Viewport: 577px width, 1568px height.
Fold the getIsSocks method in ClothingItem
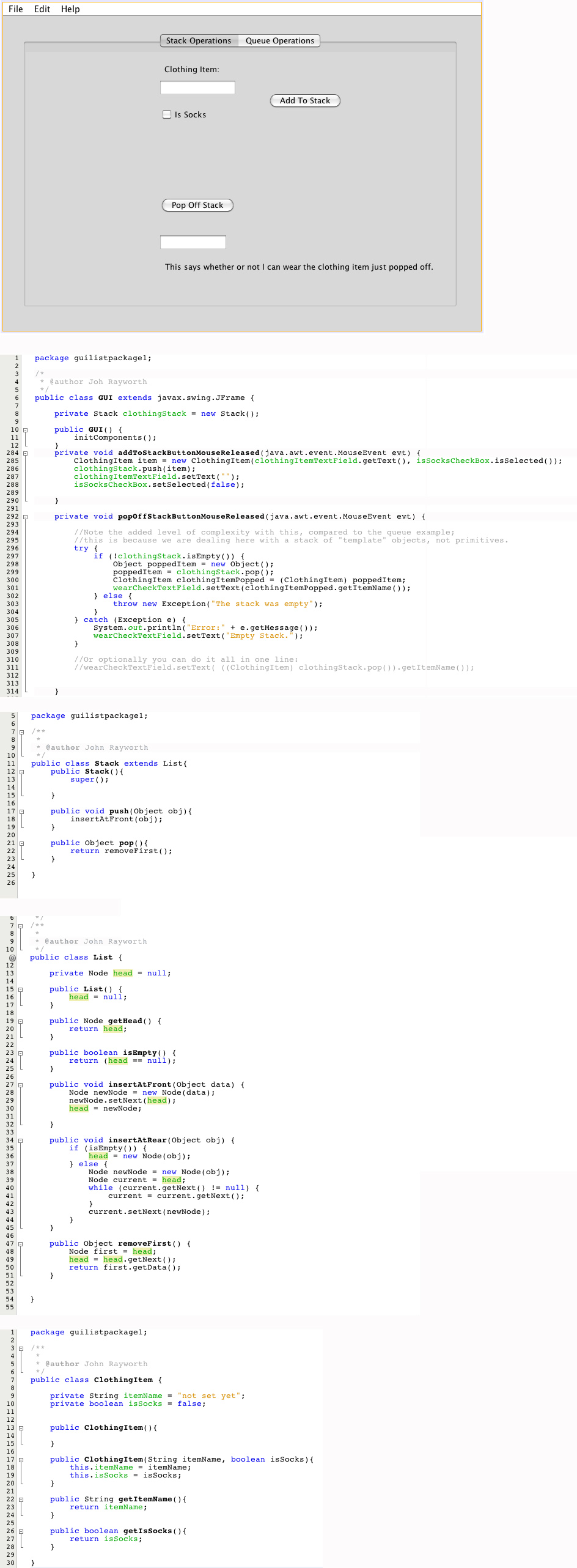[x=21, y=1531]
